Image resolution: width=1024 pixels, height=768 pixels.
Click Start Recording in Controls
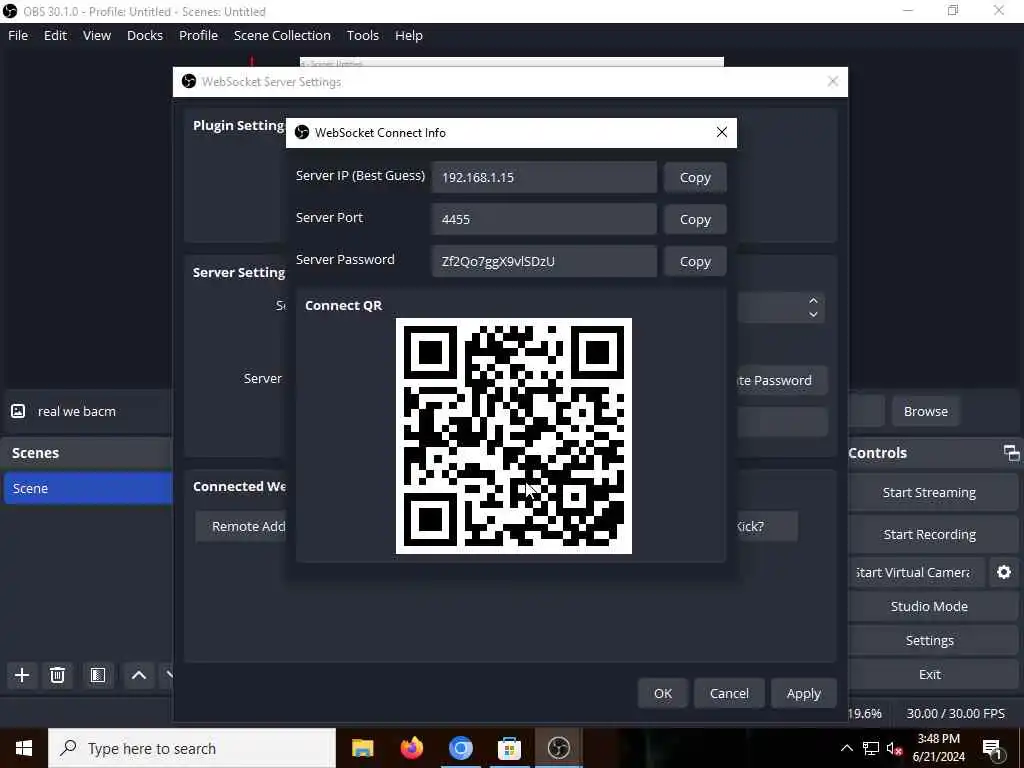coord(929,534)
